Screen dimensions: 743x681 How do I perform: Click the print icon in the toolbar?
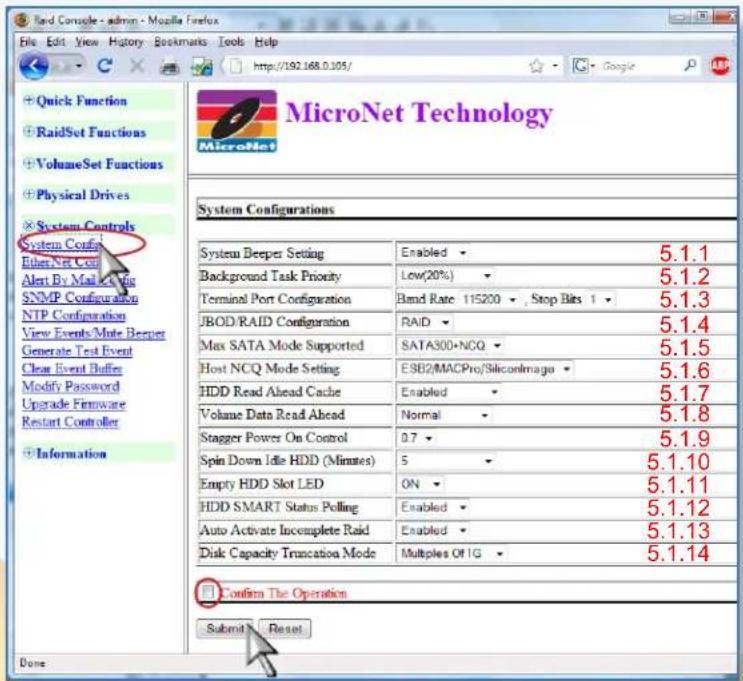pyautogui.click(x=170, y=67)
